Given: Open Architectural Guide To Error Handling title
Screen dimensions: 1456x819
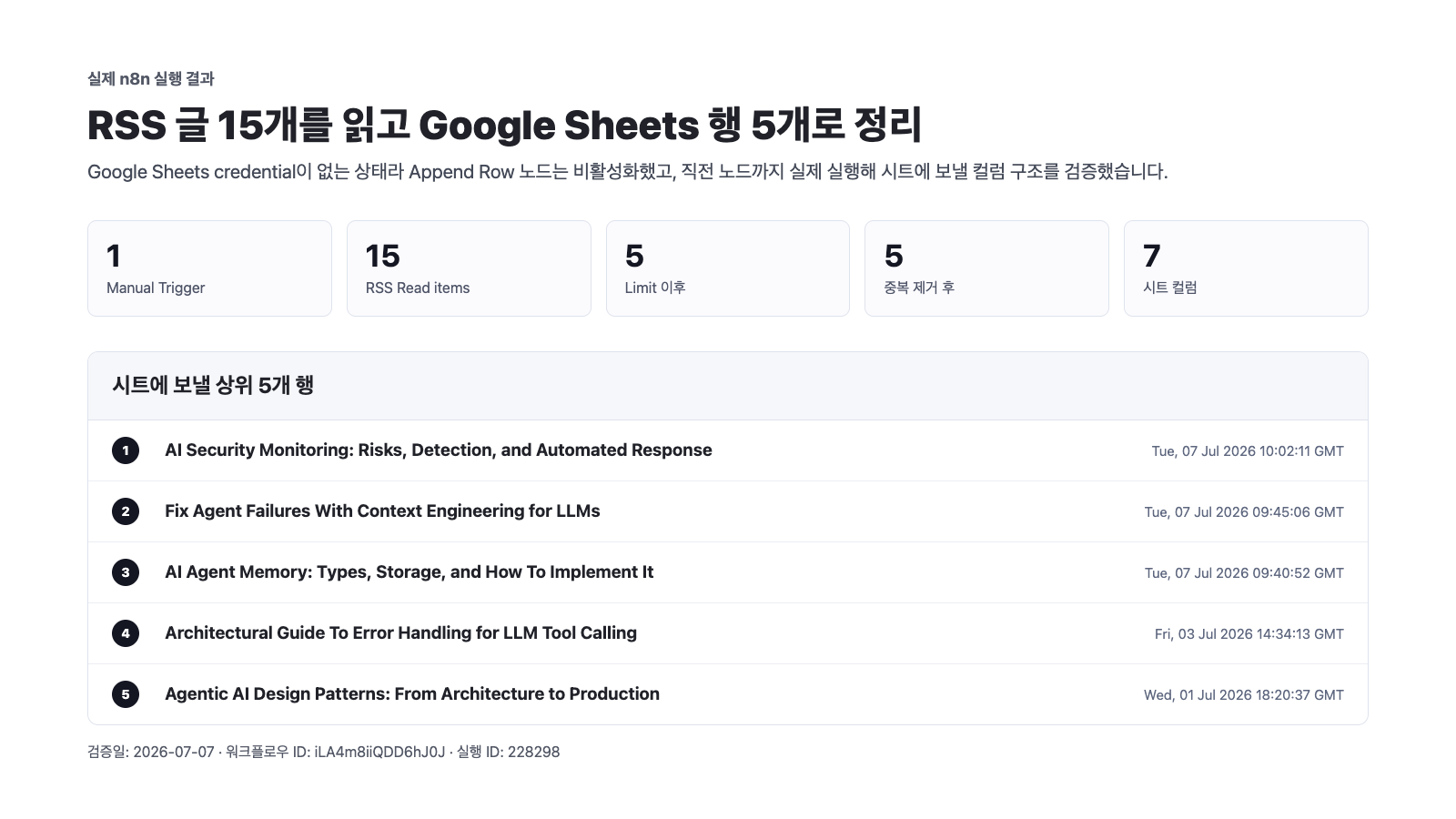Looking at the screenshot, I should tap(400, 633).
